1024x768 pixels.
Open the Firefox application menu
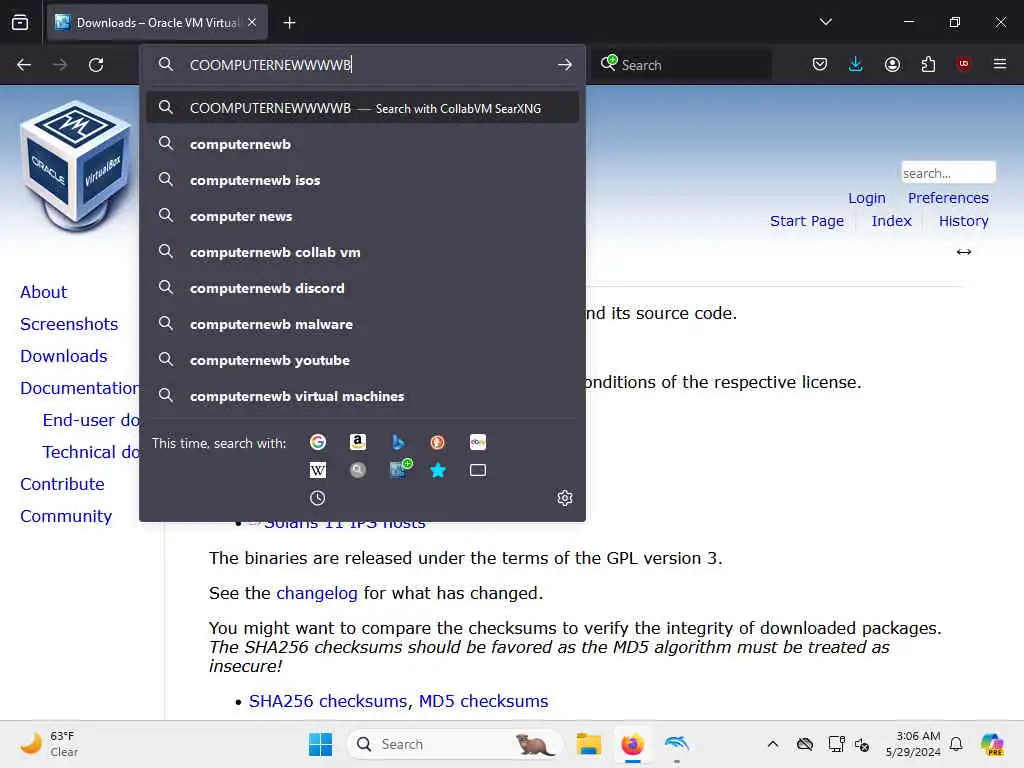tap(1000, 64)
